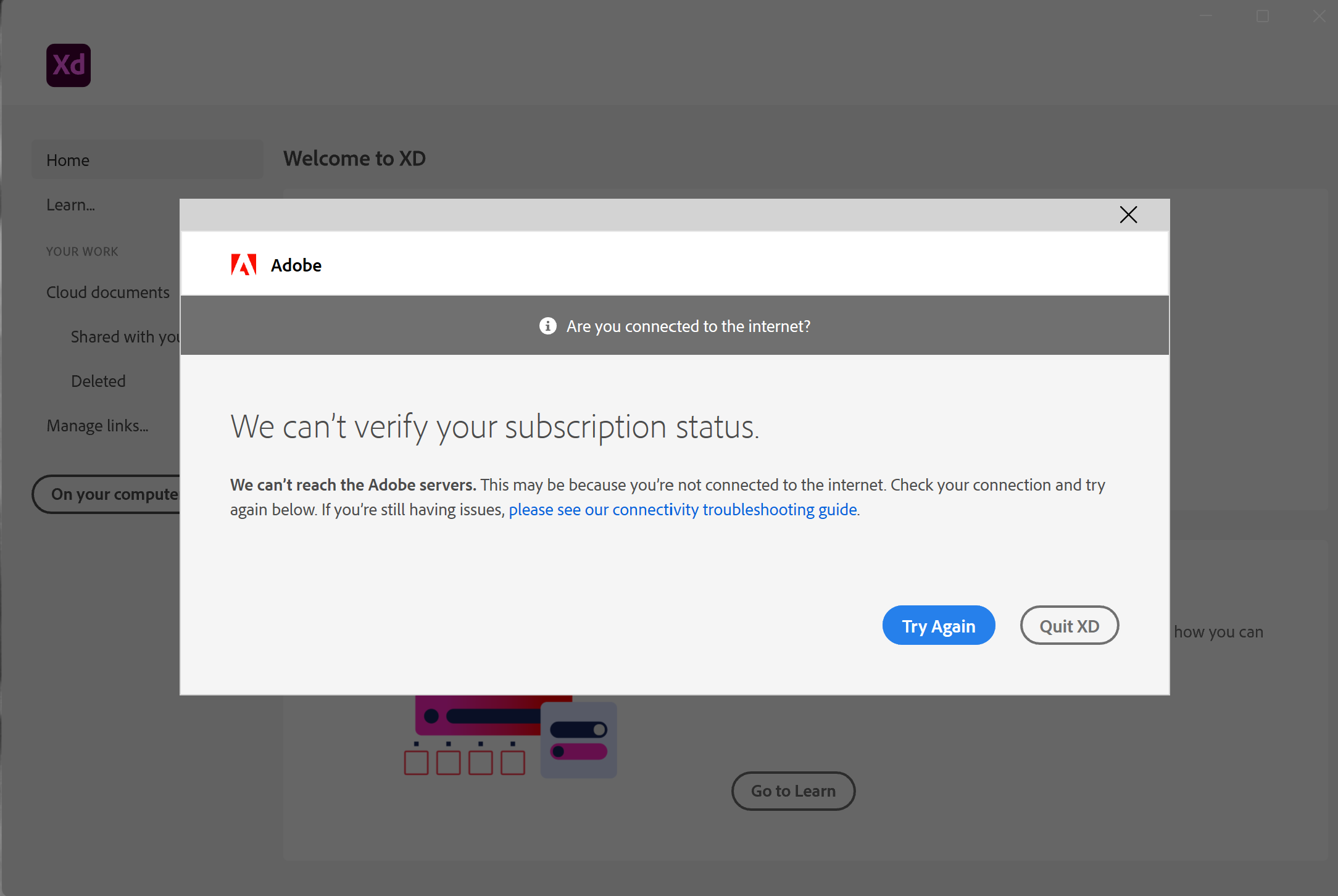Viewport: 1338px width, 896px height.
Task: Toggle the Deleted items visibility
Action: [97, 380]
